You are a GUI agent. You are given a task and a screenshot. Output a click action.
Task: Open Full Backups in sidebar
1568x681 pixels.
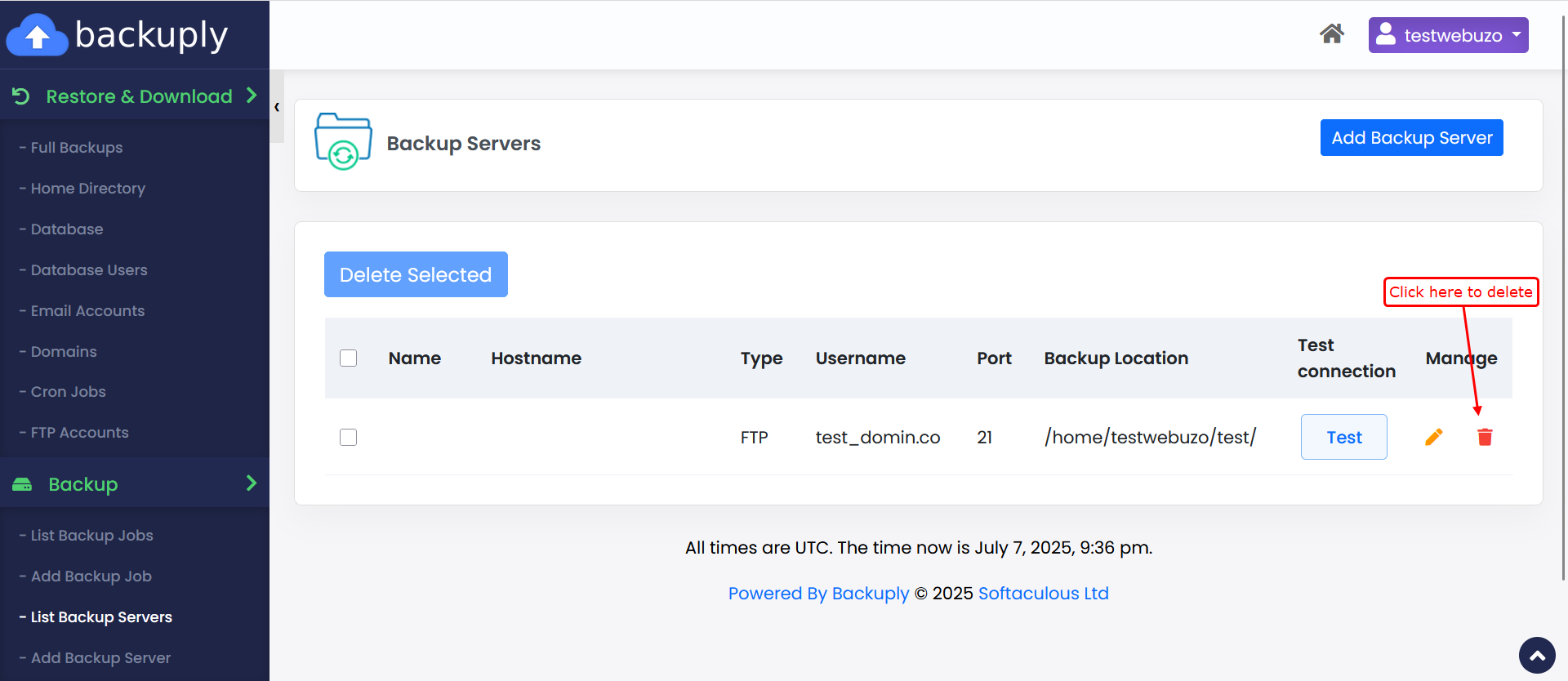click(77, 148)
